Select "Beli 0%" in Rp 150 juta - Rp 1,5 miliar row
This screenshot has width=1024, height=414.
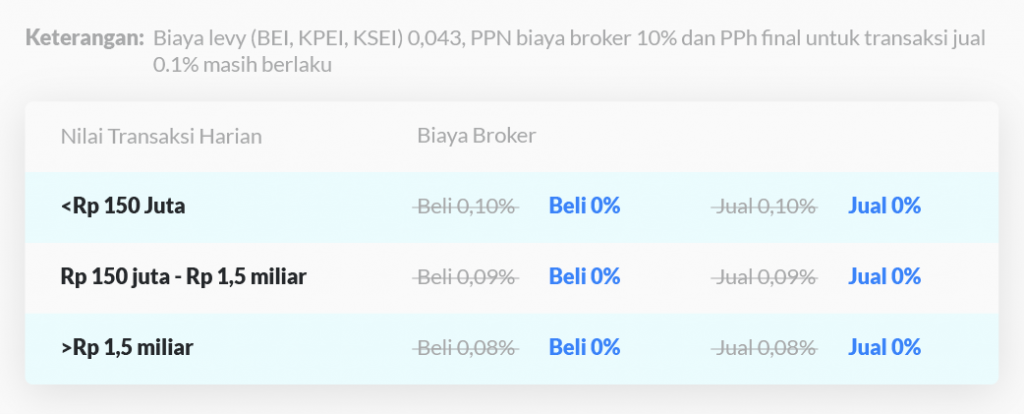584,276
